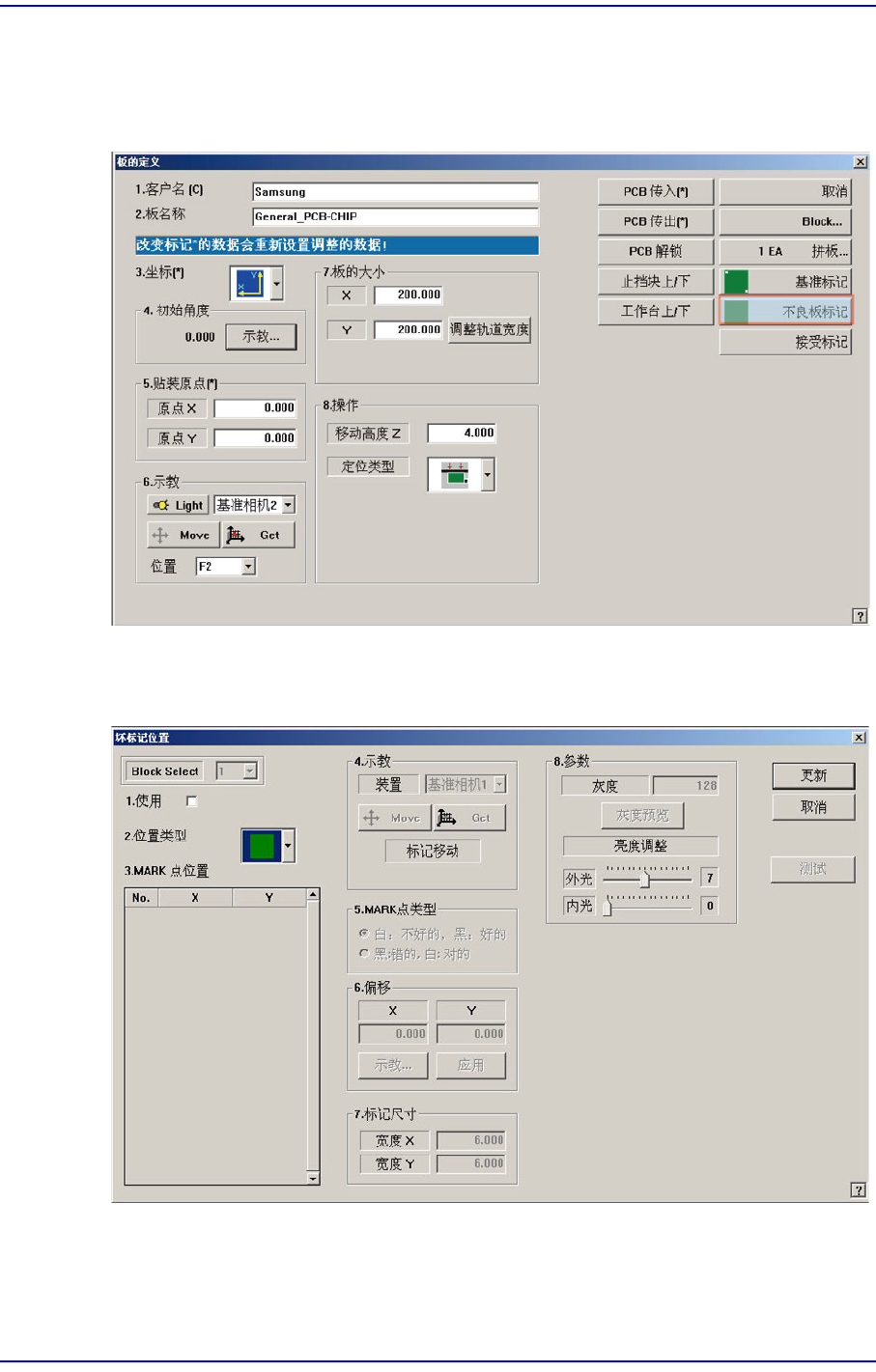
Task: Click the 取消 button in board definition window
Action: (x=785, y=192)
